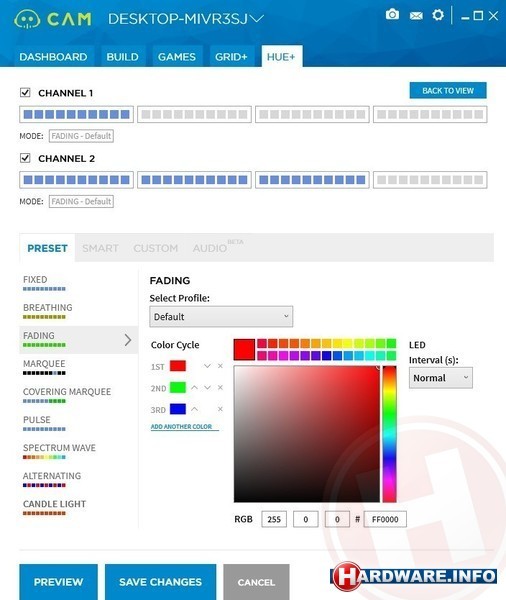Click the hex color field FF0000
This screenshot has height=600, width=506.
point(385,519)
